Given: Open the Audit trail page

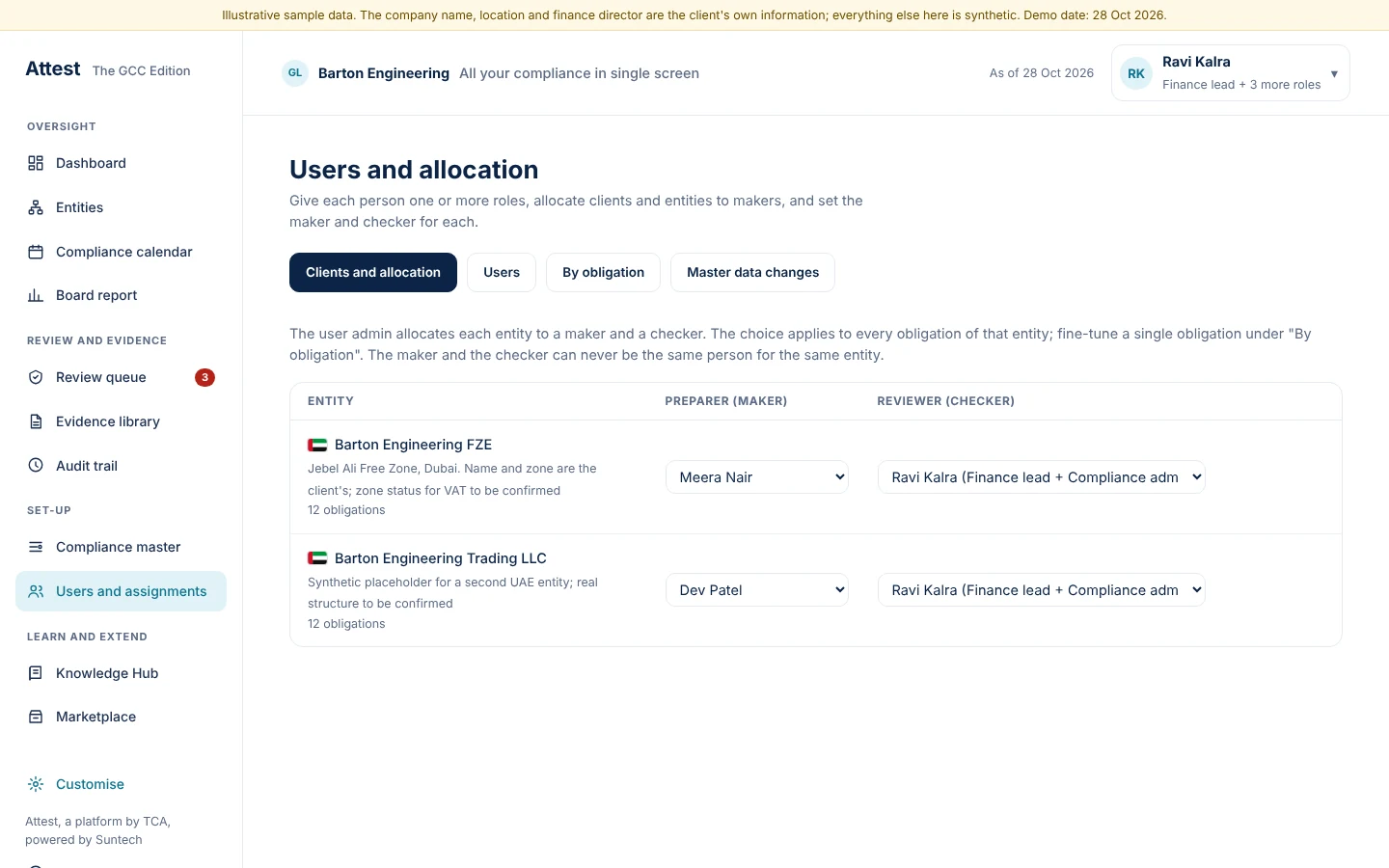Looking at the screenshot, I should click(121, 466).
